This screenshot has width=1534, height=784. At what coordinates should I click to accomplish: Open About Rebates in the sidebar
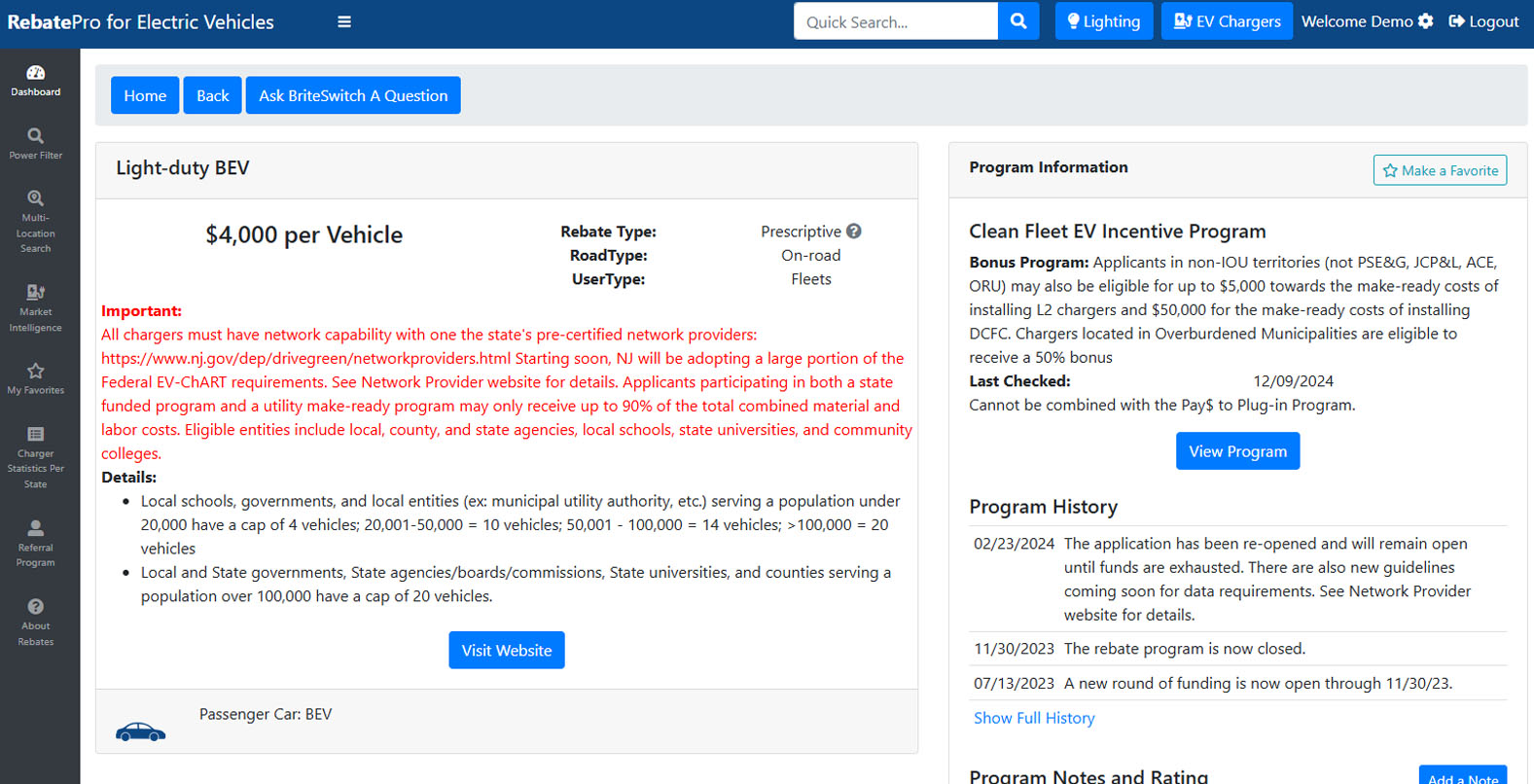tap(36, 623)
